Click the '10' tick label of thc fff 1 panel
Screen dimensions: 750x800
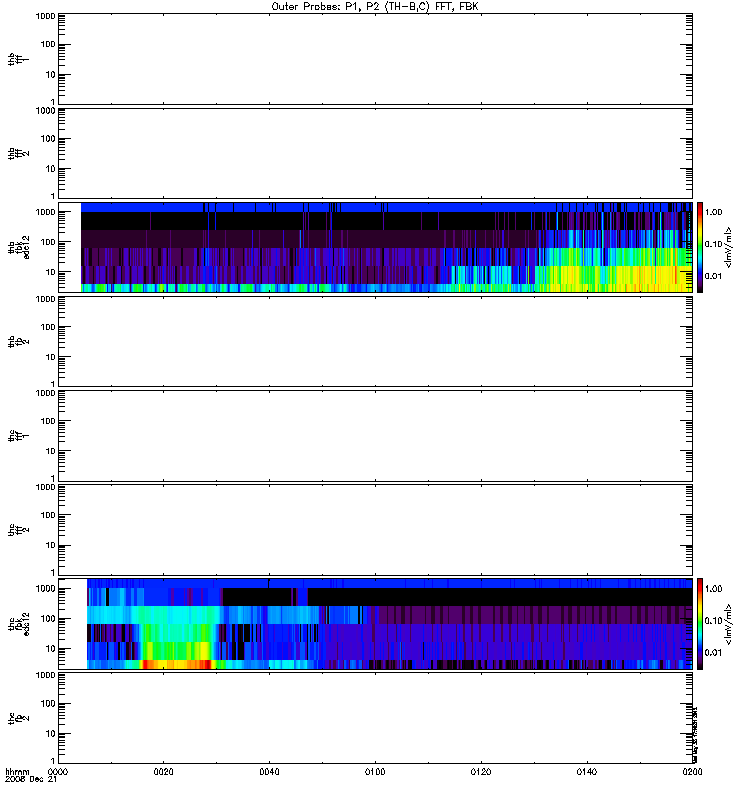pyautogui.click(x=51, y=452)
